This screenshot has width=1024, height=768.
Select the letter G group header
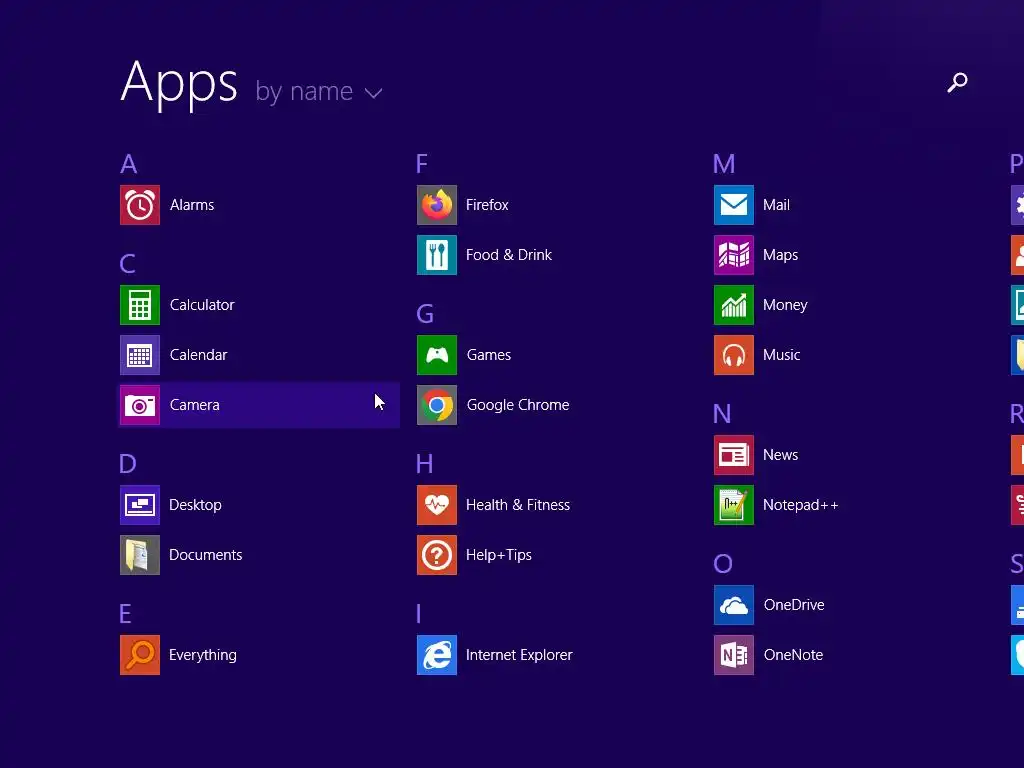tap(425, 314)
